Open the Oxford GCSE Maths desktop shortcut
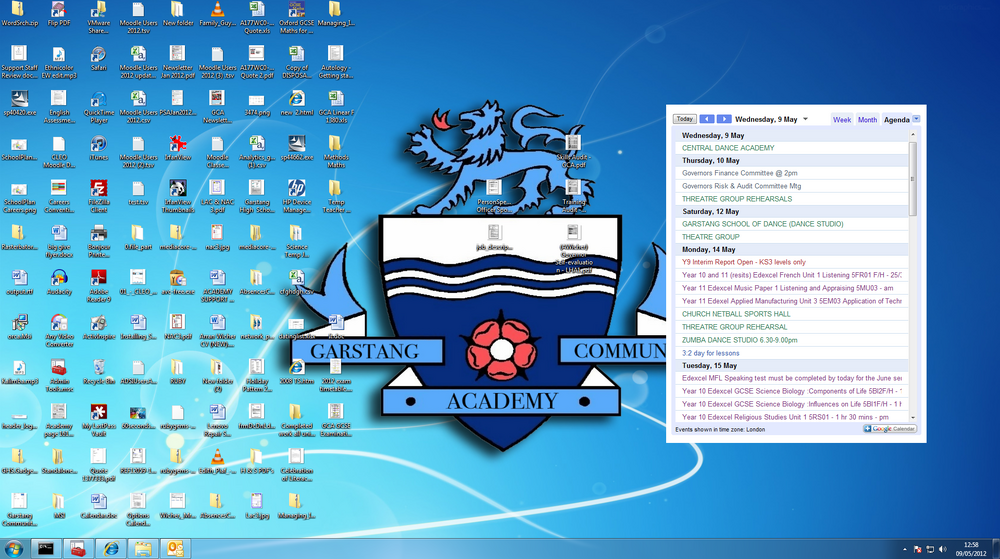Image resolution: width=1000 pixels, height=559 pixels. [x=297, y=17]
